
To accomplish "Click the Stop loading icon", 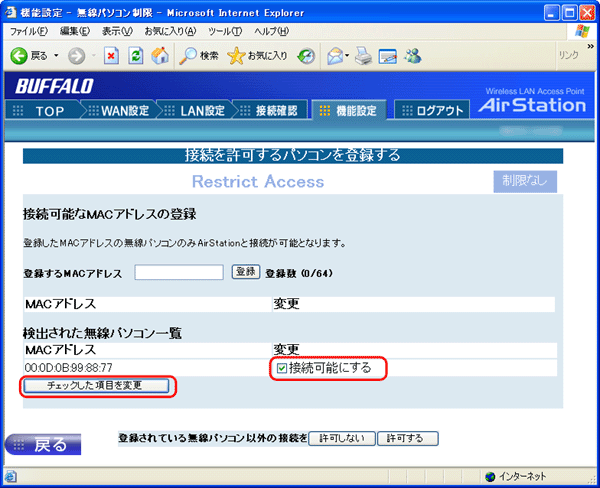I will (112, 55).
